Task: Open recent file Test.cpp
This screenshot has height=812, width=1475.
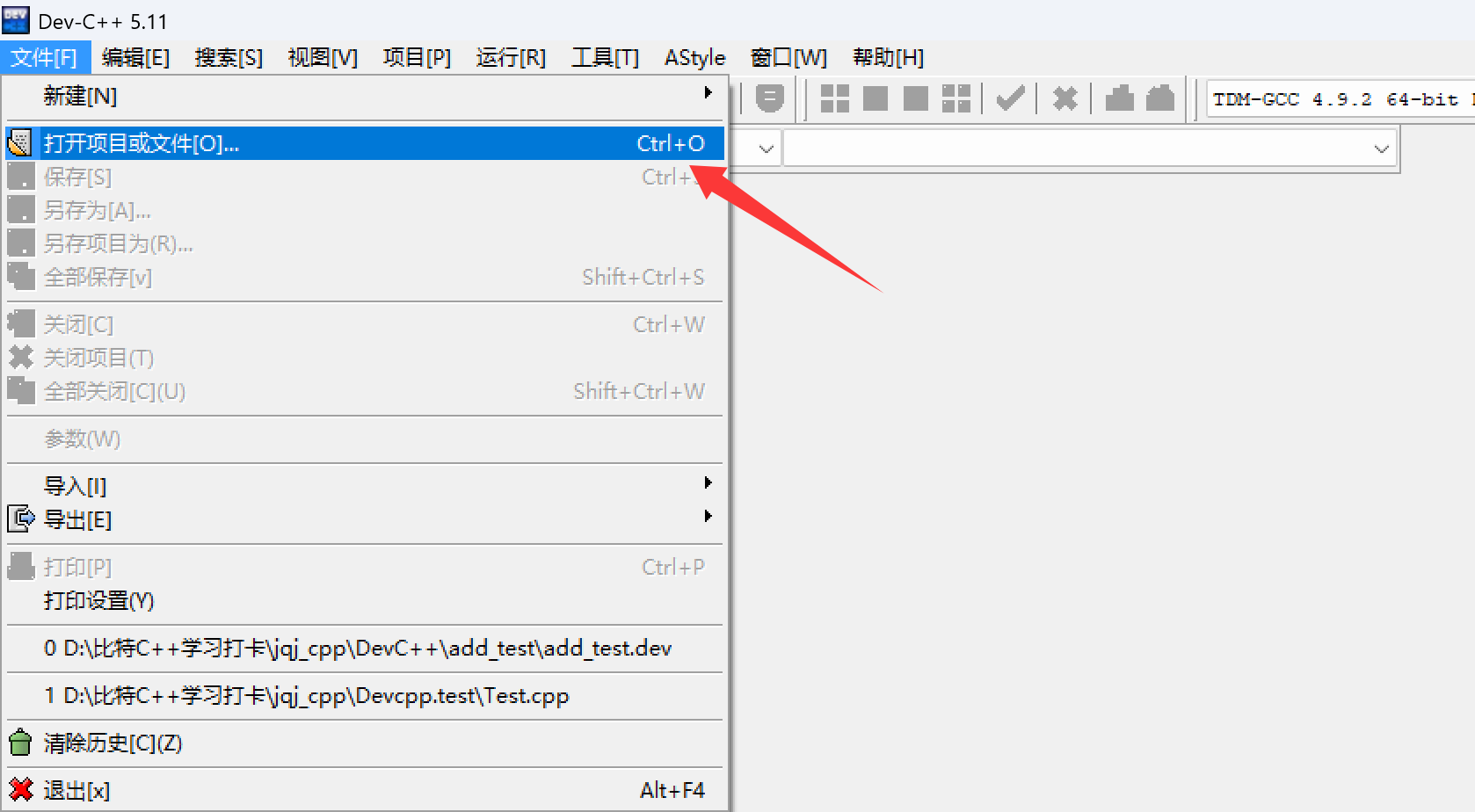Action: coord(365,696)
